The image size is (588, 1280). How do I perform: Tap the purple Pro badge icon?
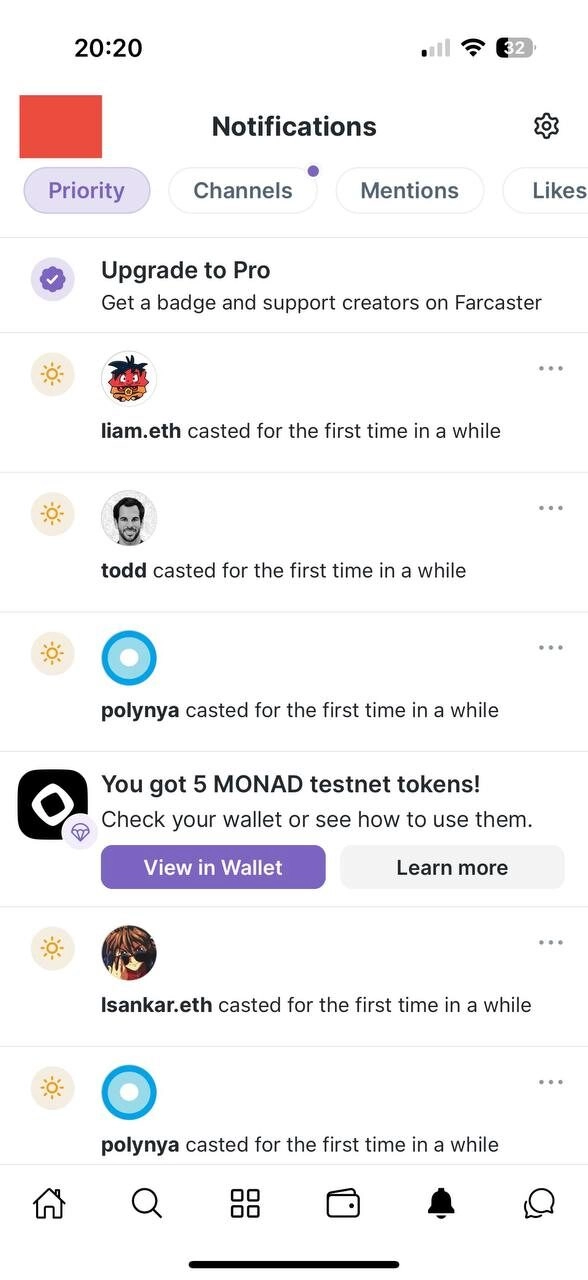pyautogui.click(x=50, y=280)
